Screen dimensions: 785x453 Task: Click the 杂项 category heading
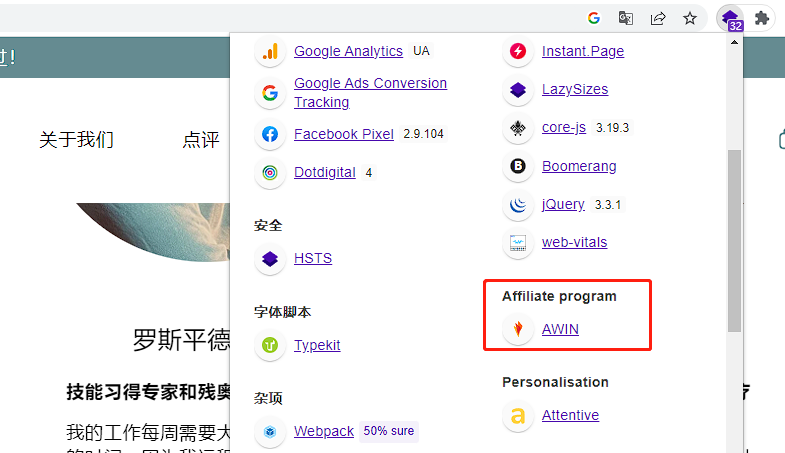268,398
